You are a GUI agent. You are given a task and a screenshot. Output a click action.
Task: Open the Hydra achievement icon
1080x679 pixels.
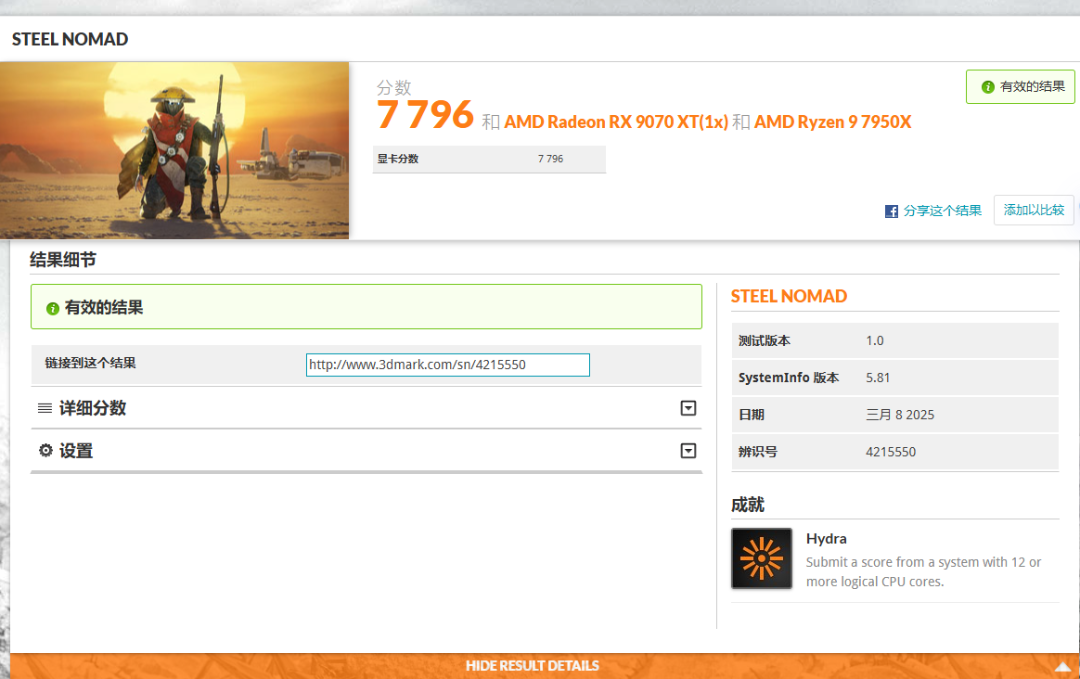(761, 558)
